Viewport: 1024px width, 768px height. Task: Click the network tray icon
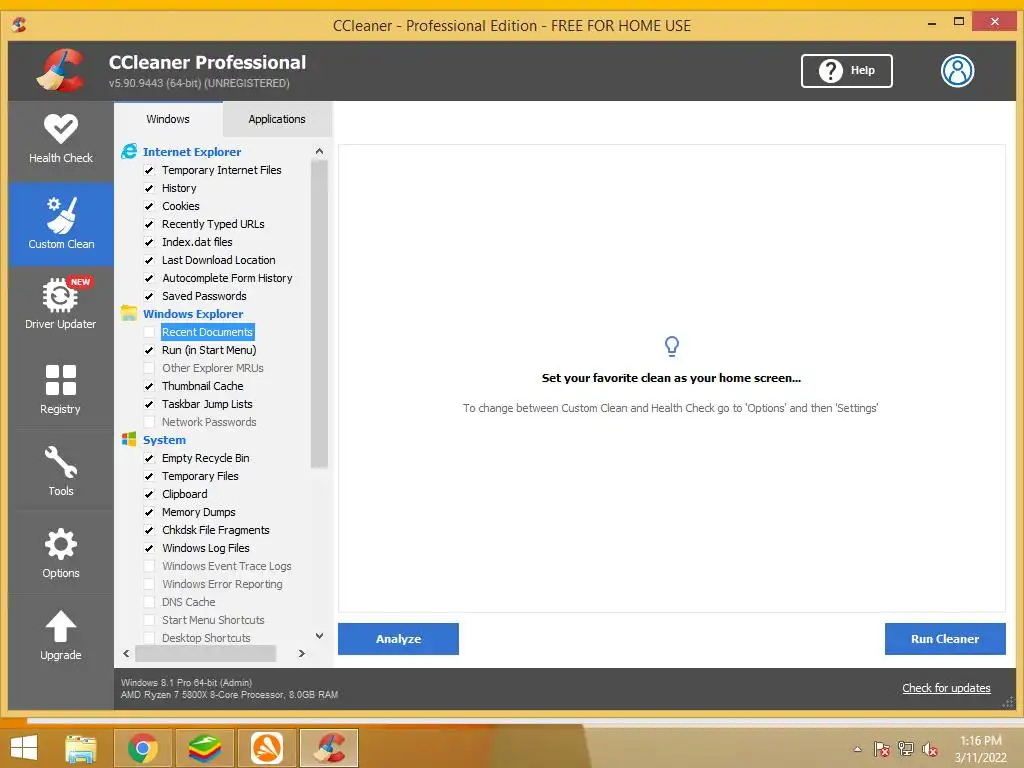coord(906,749)
